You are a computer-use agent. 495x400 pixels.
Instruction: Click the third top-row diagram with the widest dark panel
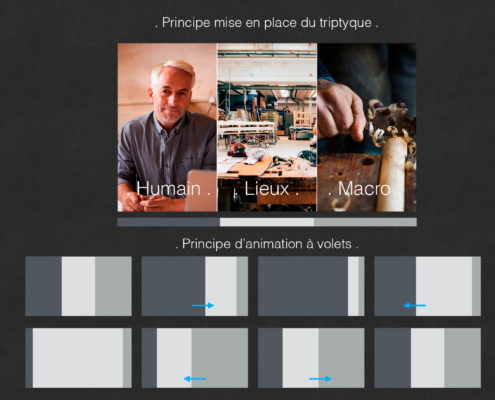tap(311, 286)
